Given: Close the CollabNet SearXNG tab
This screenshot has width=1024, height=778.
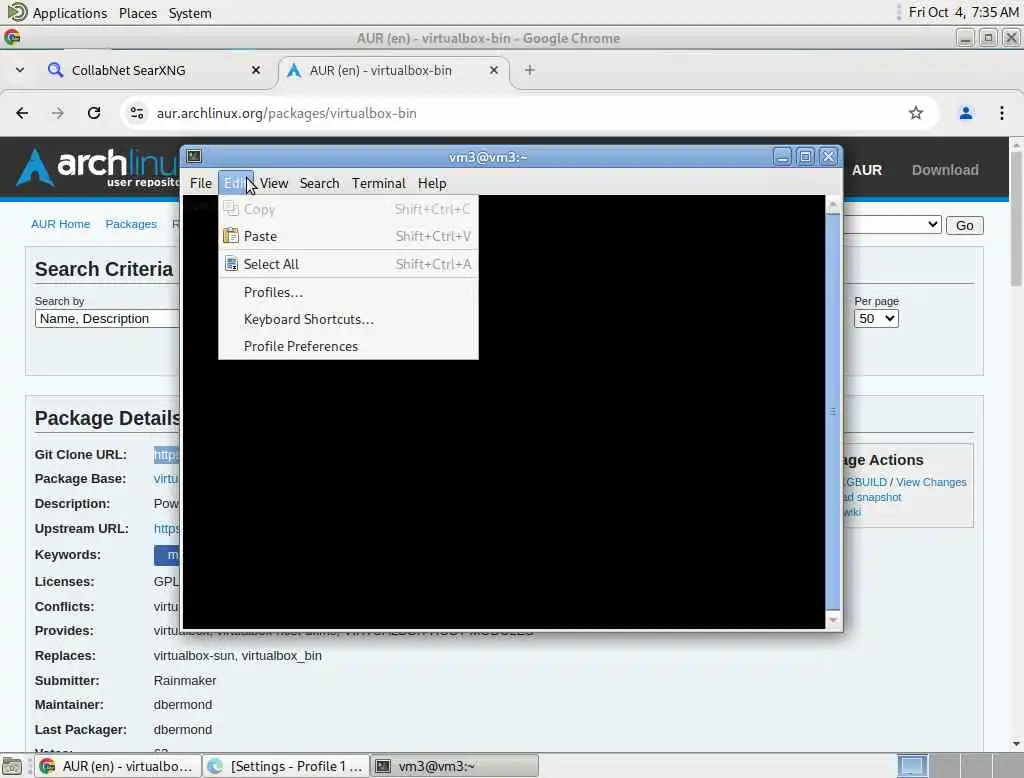Looking at the screenshot, I should [256, 70].
